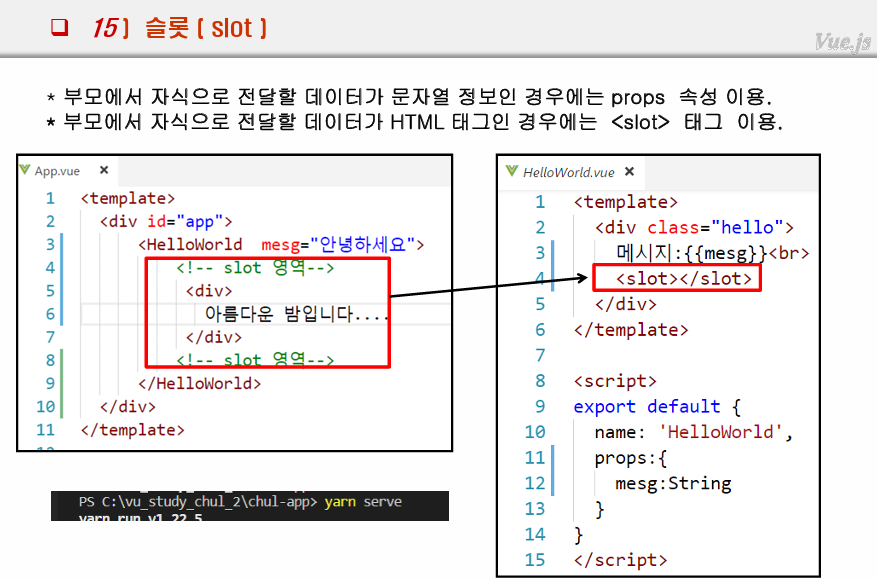Click the mesg="안녕하세요" attribute

click(338, 244)
